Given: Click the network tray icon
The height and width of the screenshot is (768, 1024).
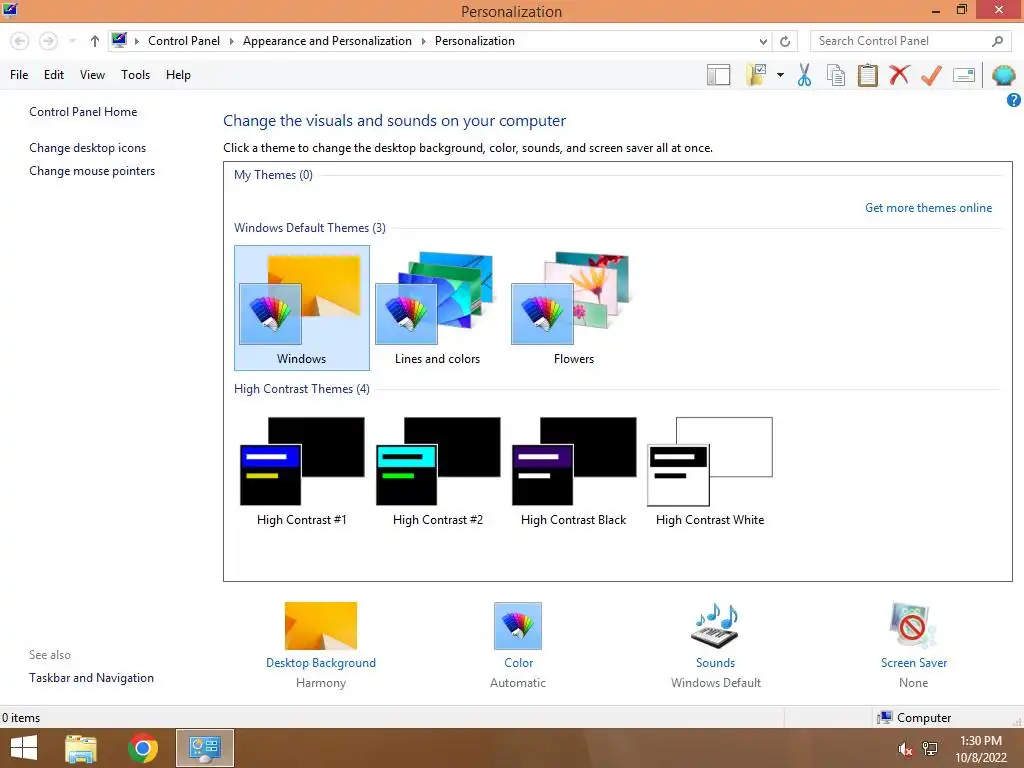Looking at the screenshot, I should [x=930, y=749].
